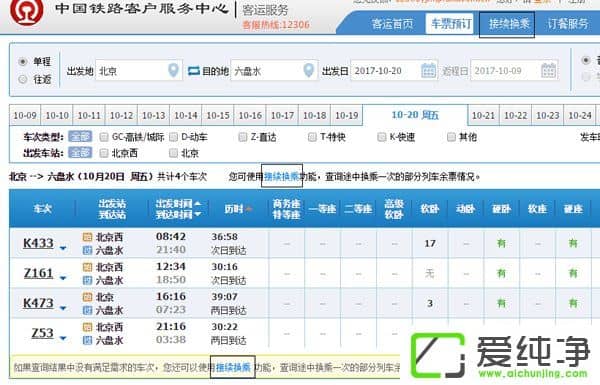Open train Z161 link
600x385 pixels.
point(38,273)
